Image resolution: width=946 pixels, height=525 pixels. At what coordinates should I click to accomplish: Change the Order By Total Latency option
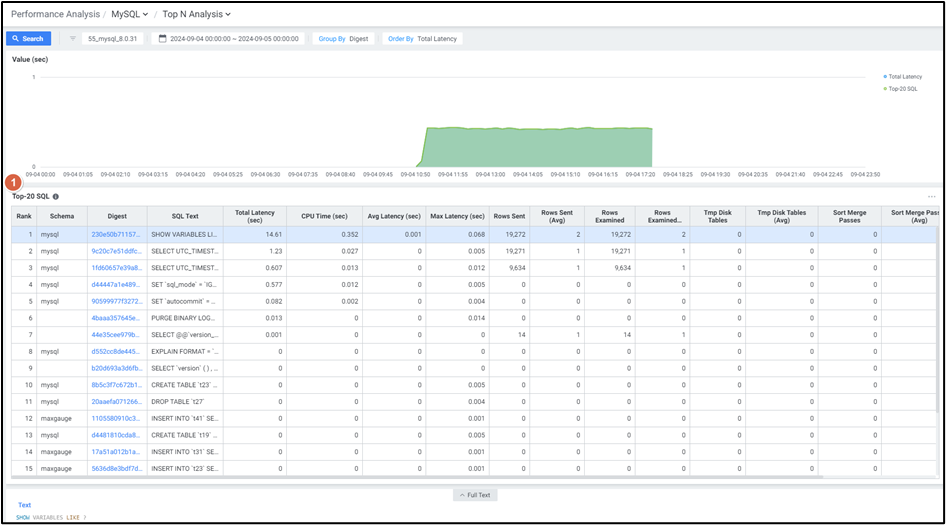(x=422, y=39)
